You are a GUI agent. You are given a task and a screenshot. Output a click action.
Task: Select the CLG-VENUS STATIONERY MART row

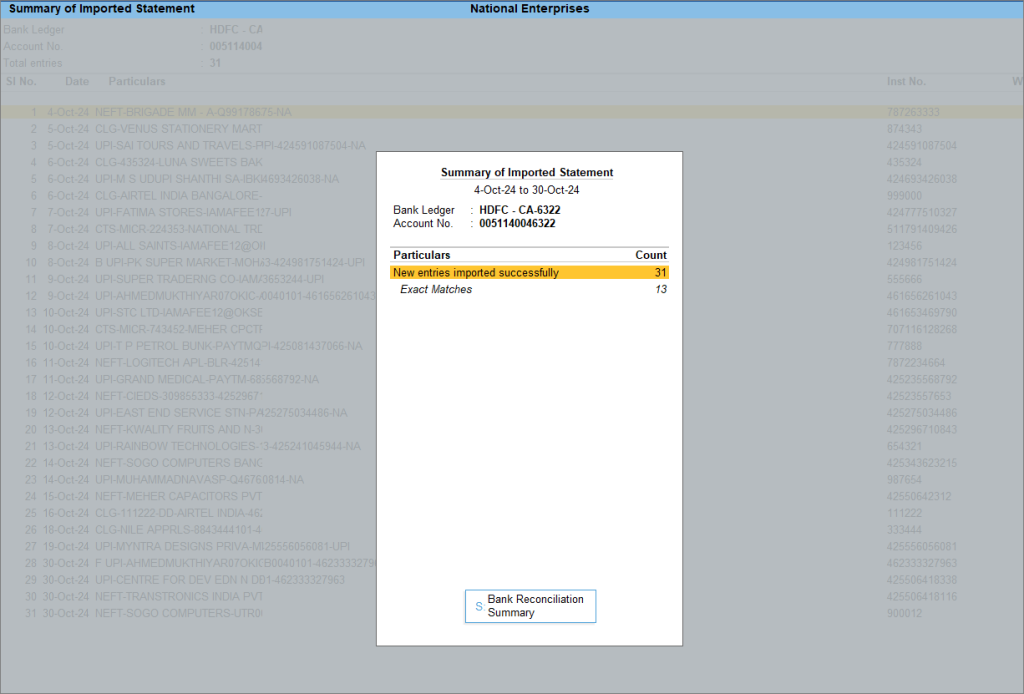[180, 128]
